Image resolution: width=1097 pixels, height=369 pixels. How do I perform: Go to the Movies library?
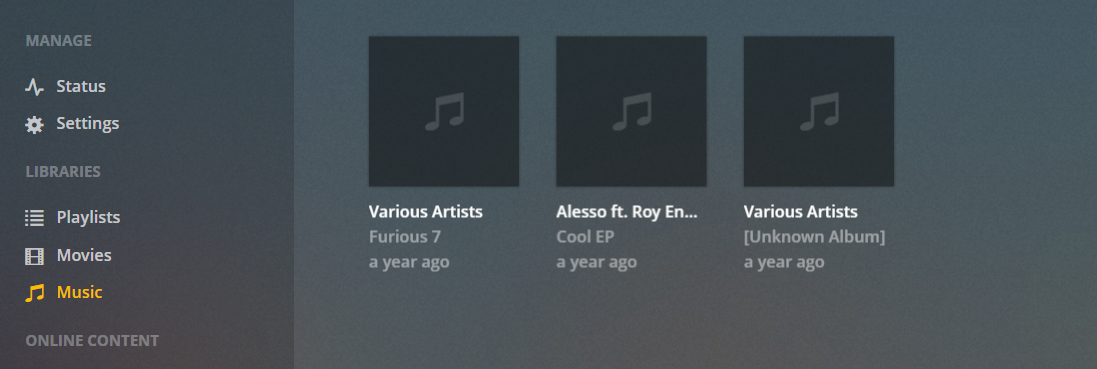[84, 255]
